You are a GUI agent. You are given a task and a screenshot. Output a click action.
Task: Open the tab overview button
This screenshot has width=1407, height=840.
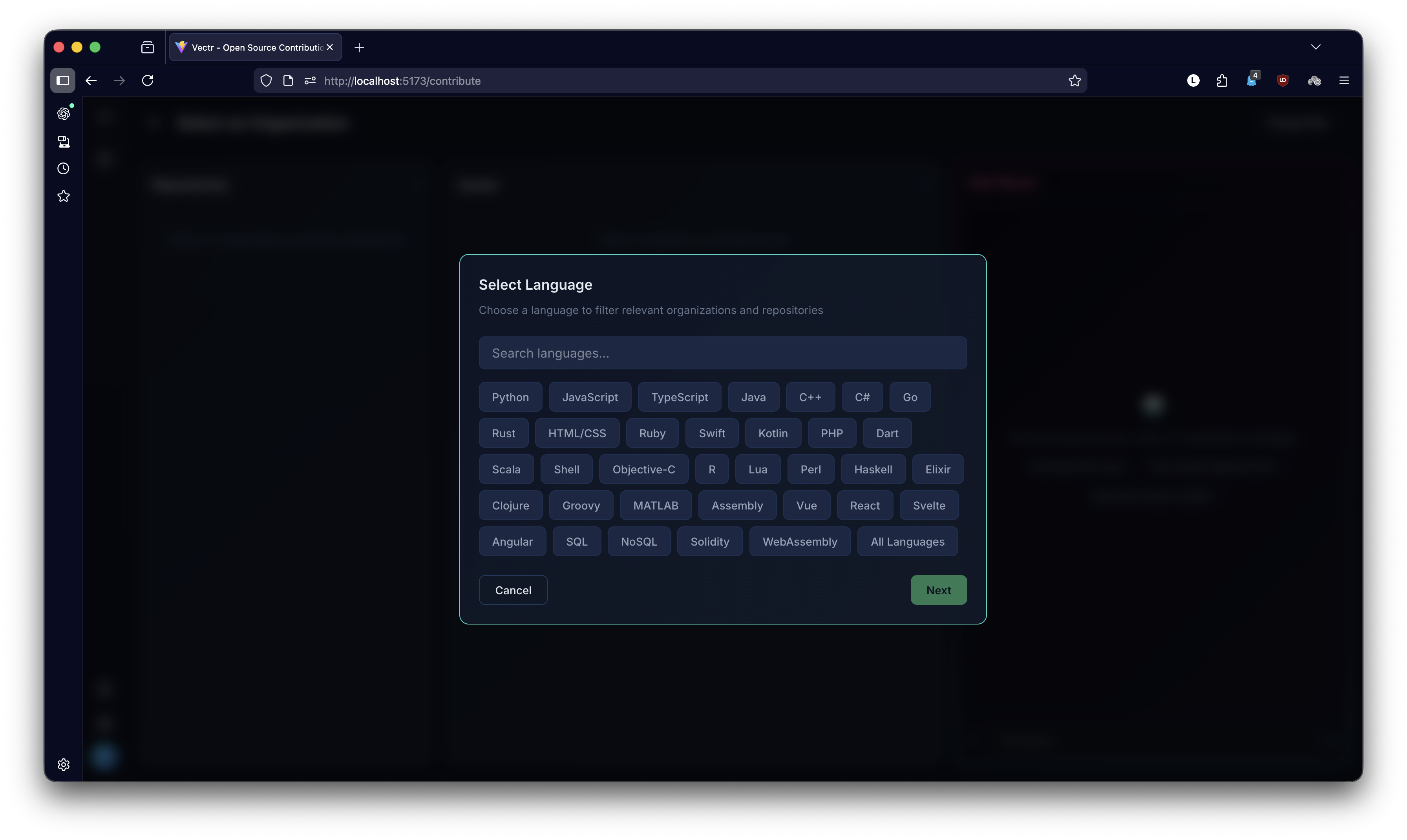click(x=147, y=47)
